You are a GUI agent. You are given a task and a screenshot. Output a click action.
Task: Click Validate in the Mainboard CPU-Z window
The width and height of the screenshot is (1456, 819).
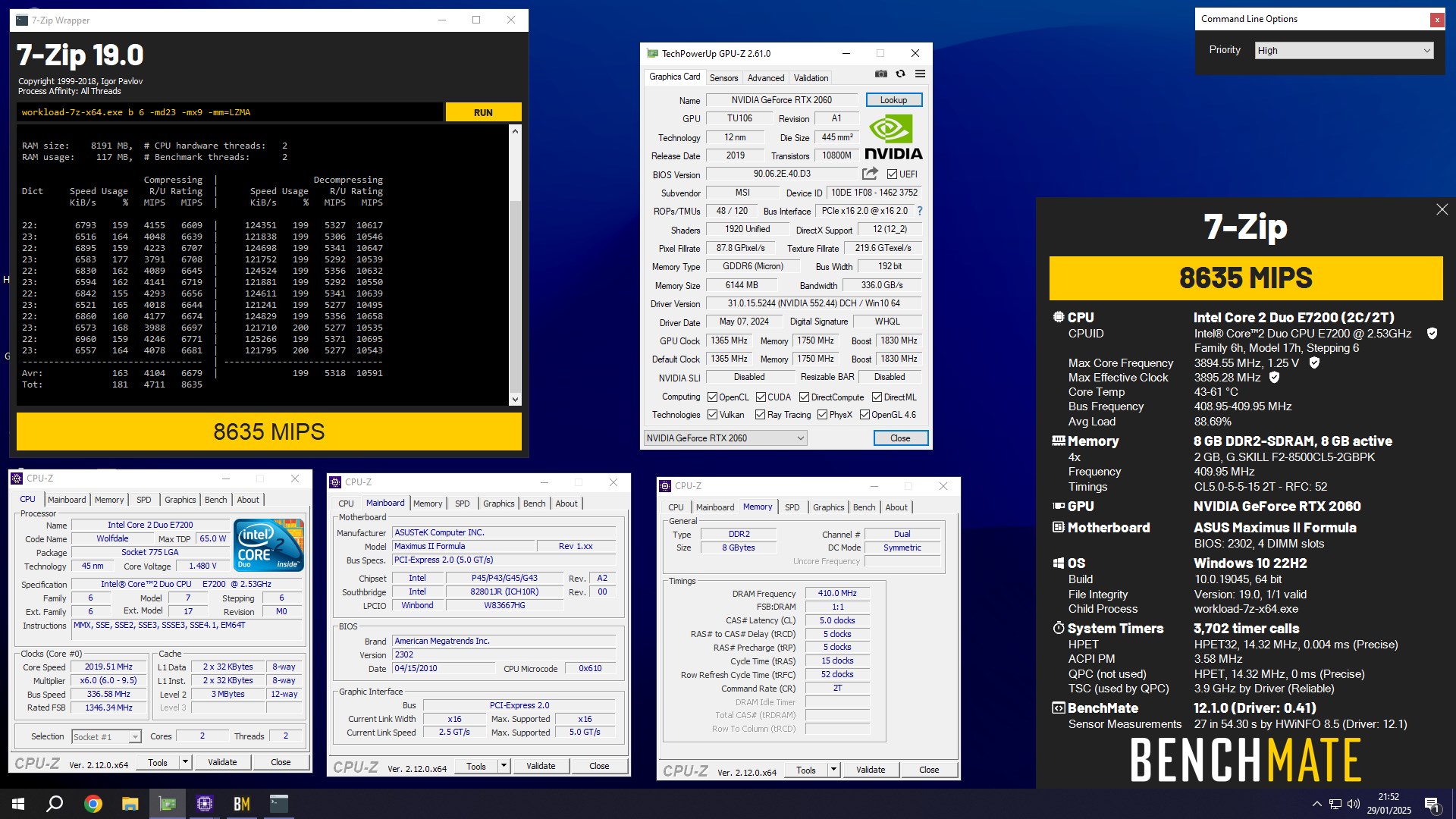pyautogui.click(x=541, y=766)
